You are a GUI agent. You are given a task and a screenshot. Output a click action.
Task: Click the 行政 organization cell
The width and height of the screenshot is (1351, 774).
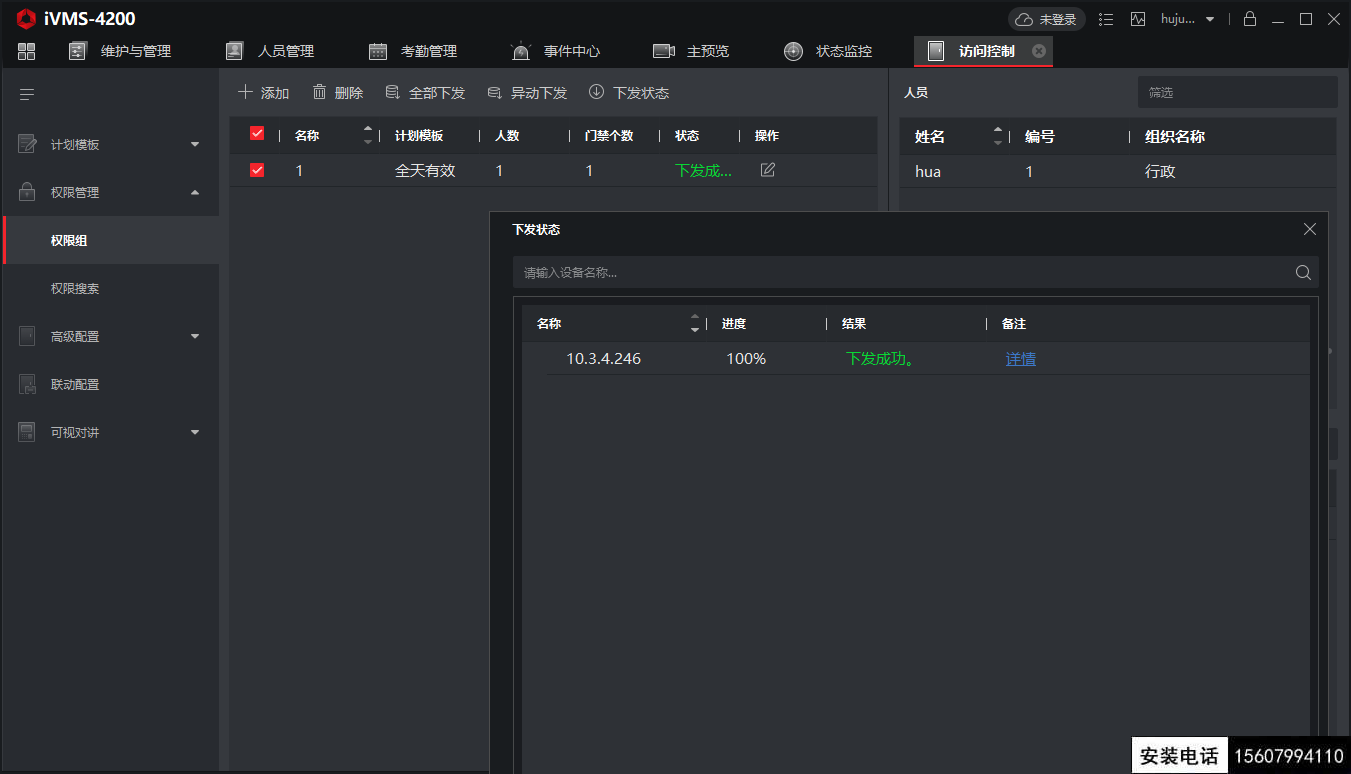1160,171
